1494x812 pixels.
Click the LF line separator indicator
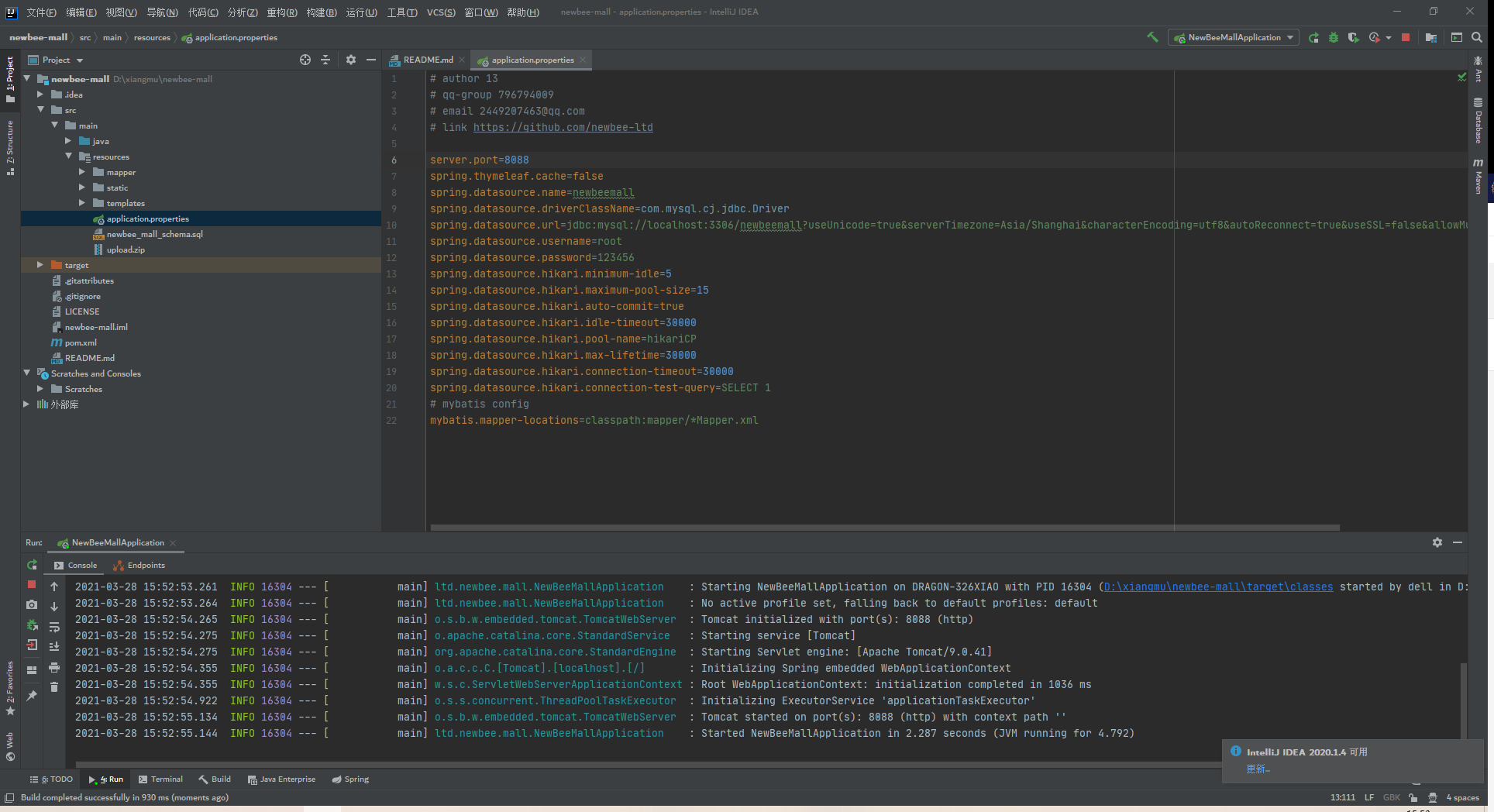(1369, 797)
